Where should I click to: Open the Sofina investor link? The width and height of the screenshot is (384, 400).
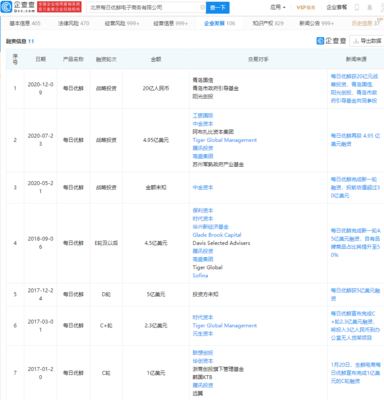tap(200, 275)
